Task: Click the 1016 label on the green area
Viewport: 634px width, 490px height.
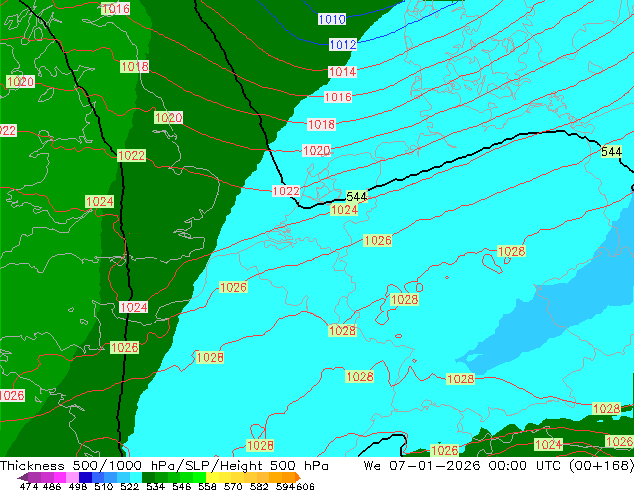Action: 116,8
